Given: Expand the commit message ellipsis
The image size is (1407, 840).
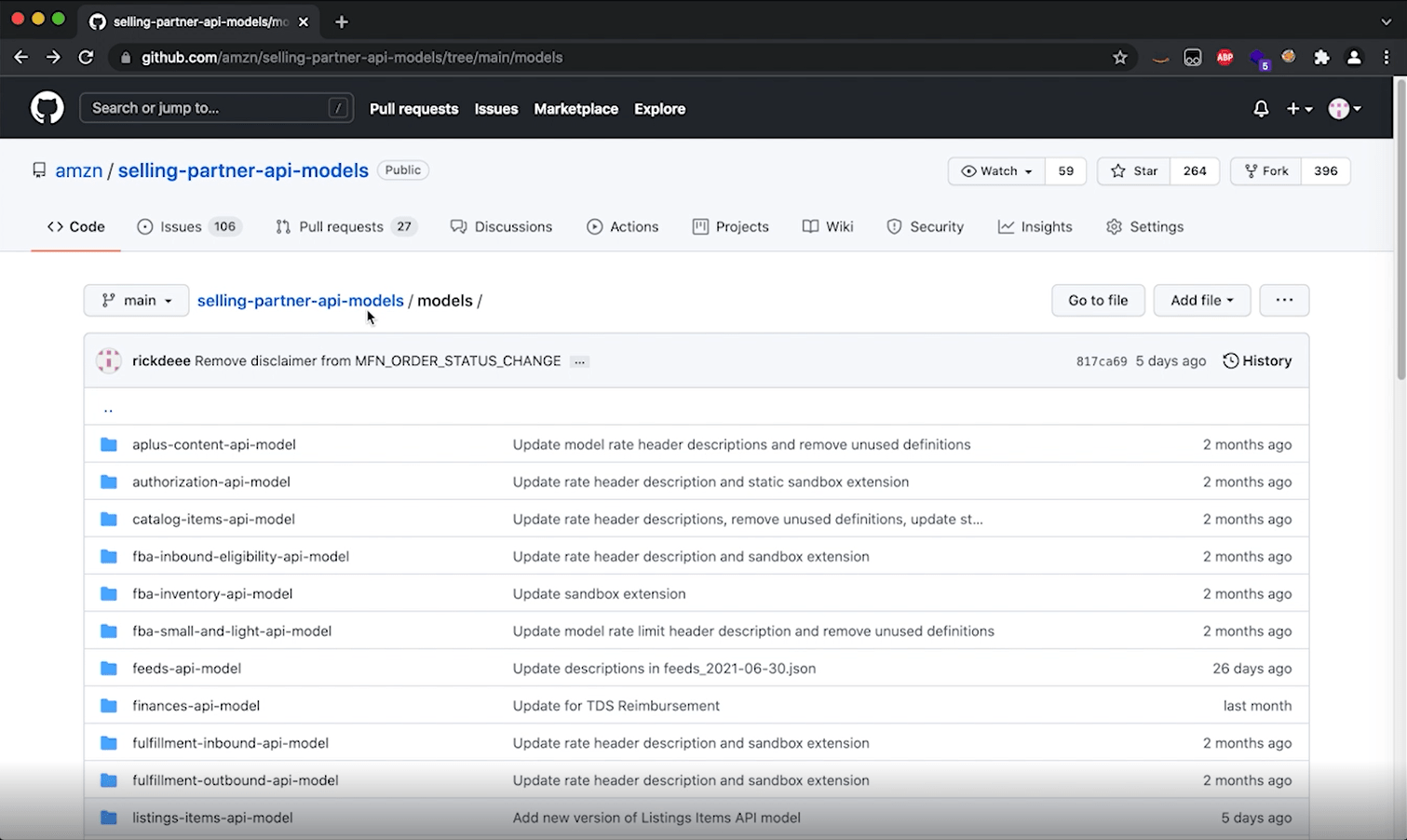Looking at the screenshot, I should [x=579, y=361].
